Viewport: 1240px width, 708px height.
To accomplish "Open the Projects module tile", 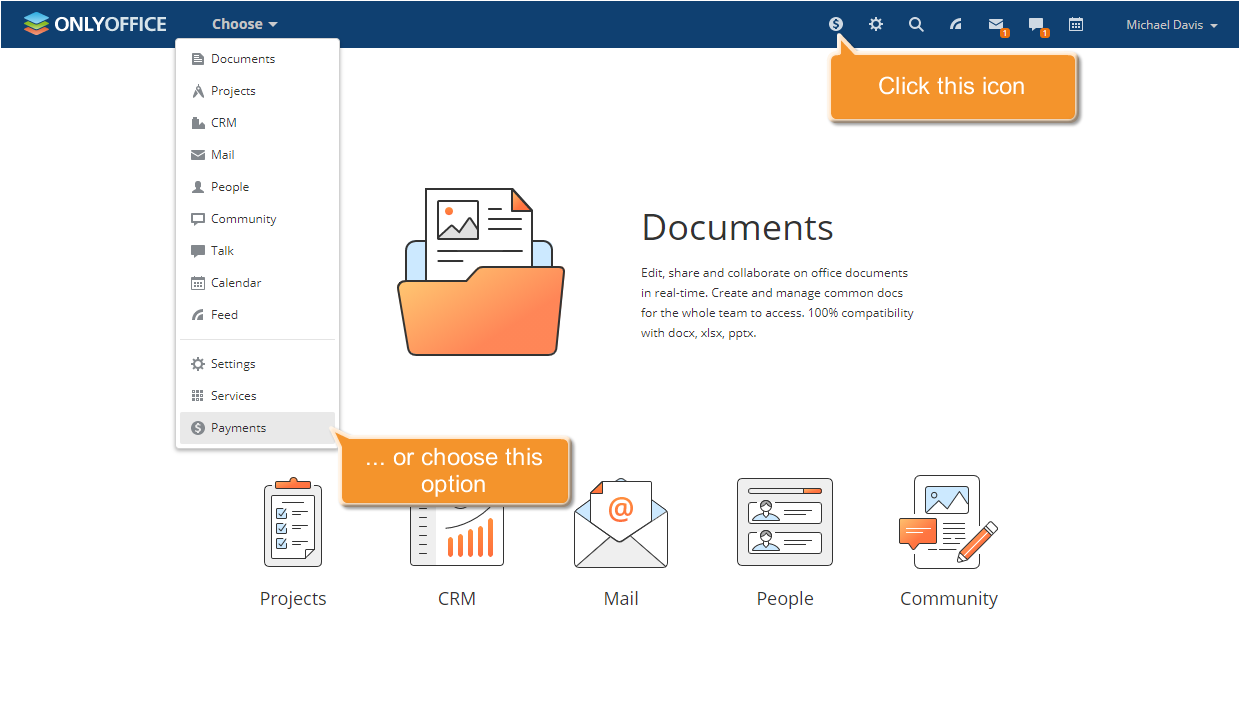I will coord(293,542).
